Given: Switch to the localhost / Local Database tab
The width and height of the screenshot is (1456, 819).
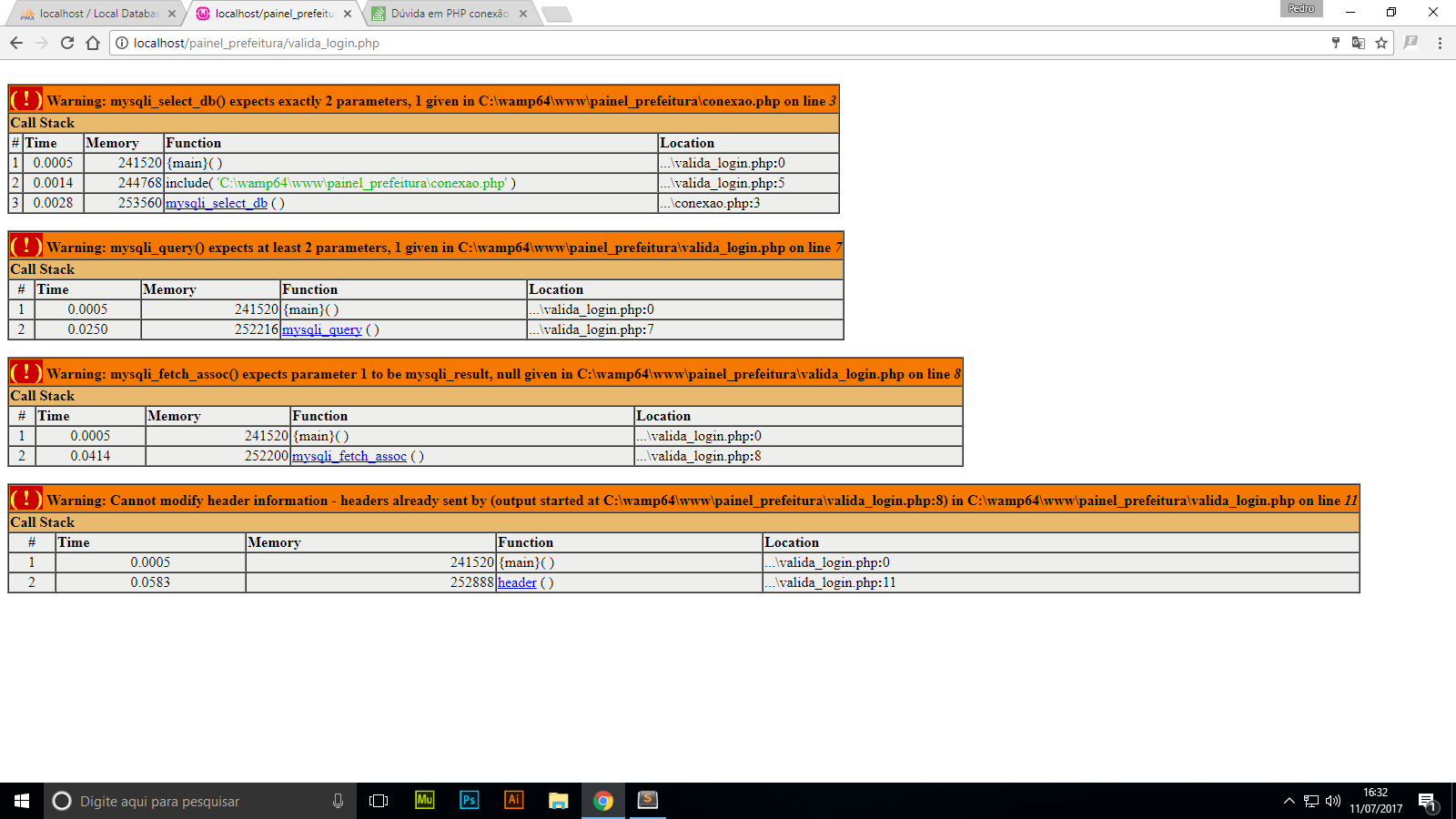Looking at the screenshot, I should click(x=97, y=14).
